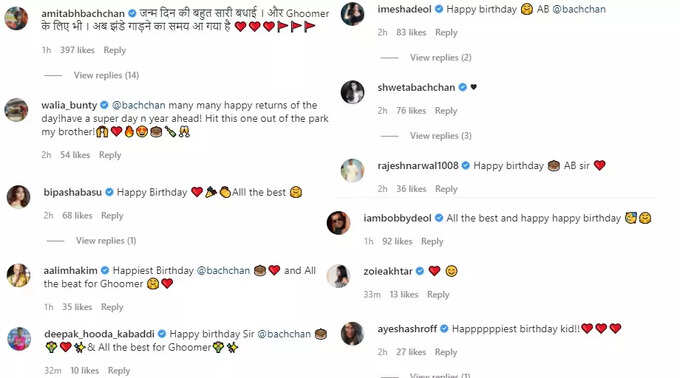Click verified badge beside imeshadeol
Viewport: 680px width, 378px height.
click(439, 9)
